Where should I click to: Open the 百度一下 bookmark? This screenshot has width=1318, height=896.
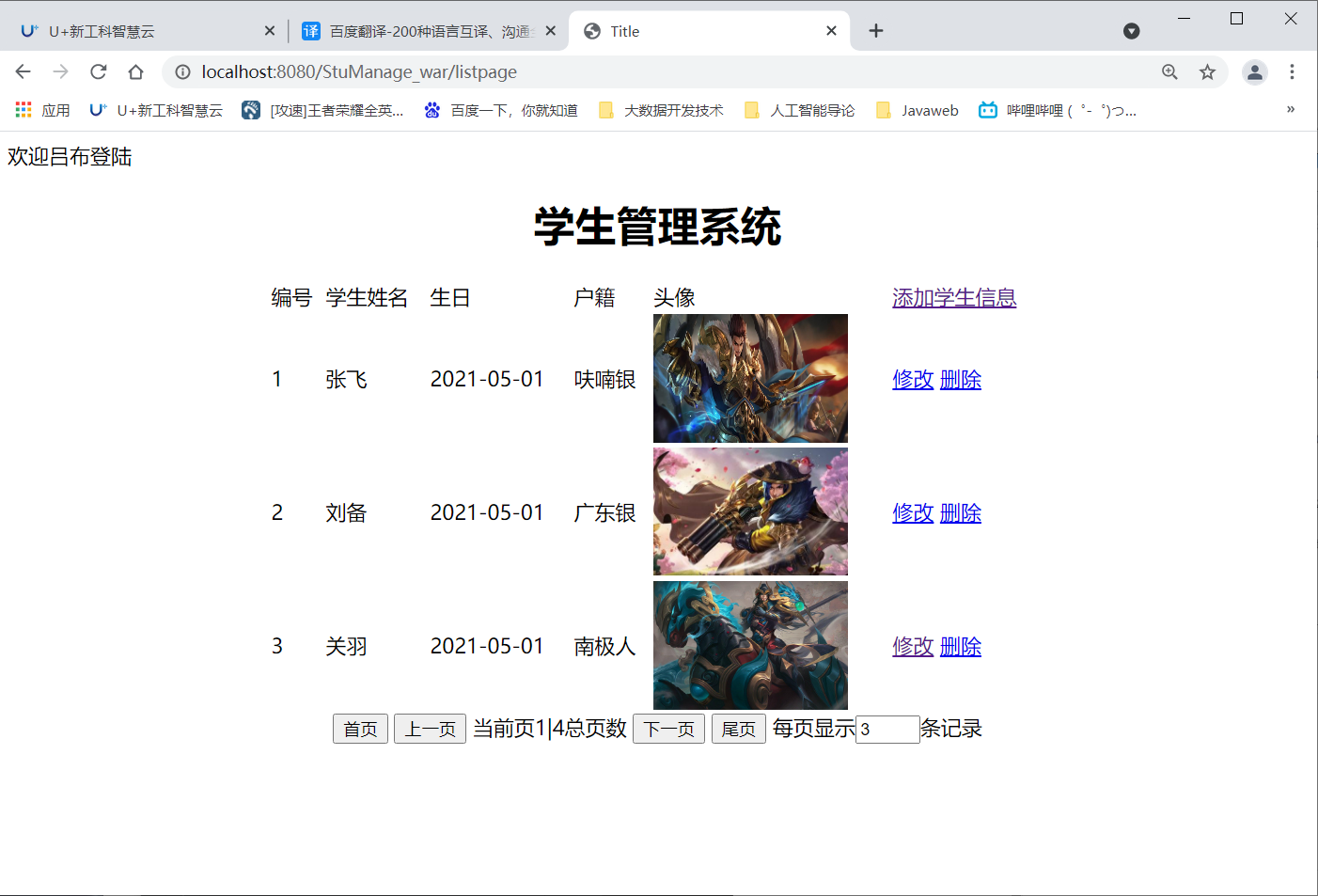(x=500, y=110)
